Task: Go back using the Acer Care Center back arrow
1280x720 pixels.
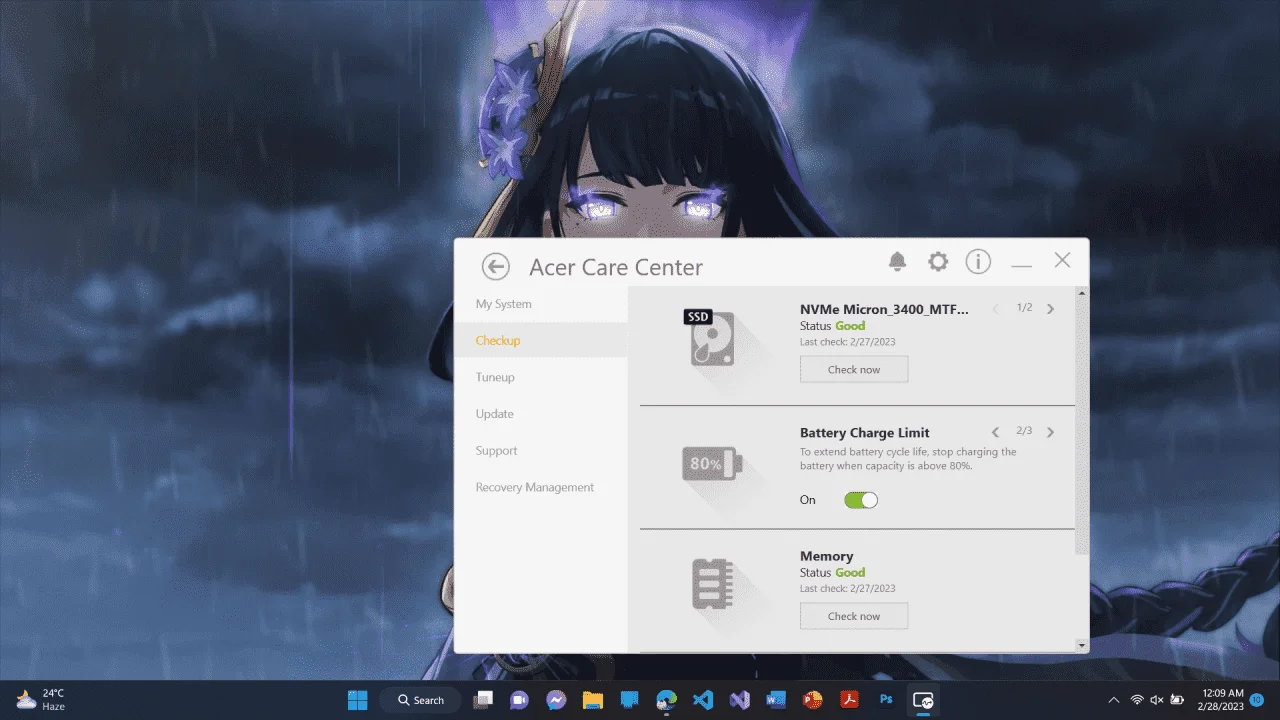Action: (495, 266)
